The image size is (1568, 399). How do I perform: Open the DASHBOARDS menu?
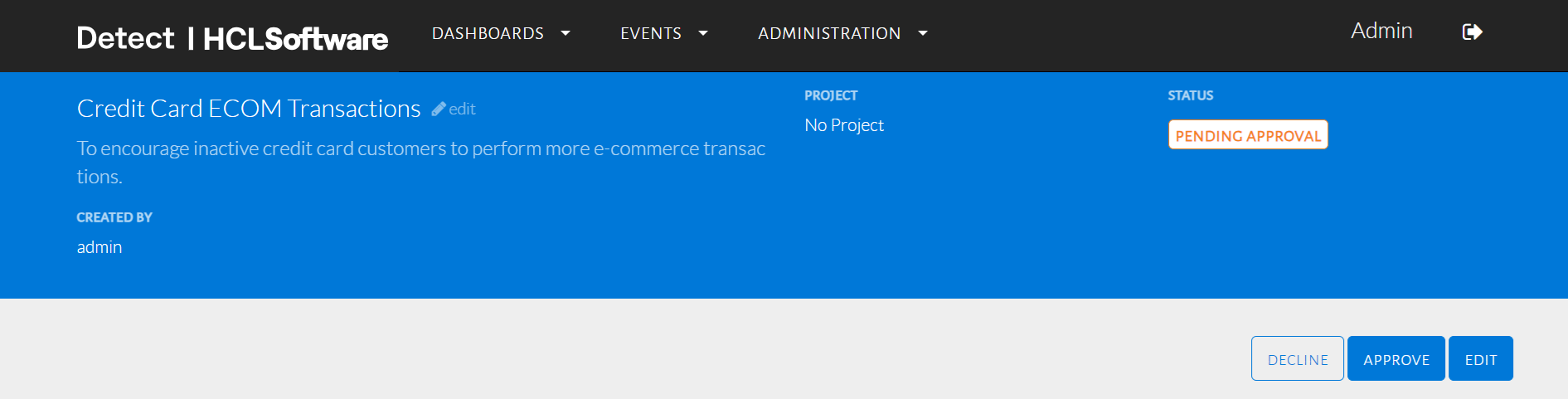(488, 33)
